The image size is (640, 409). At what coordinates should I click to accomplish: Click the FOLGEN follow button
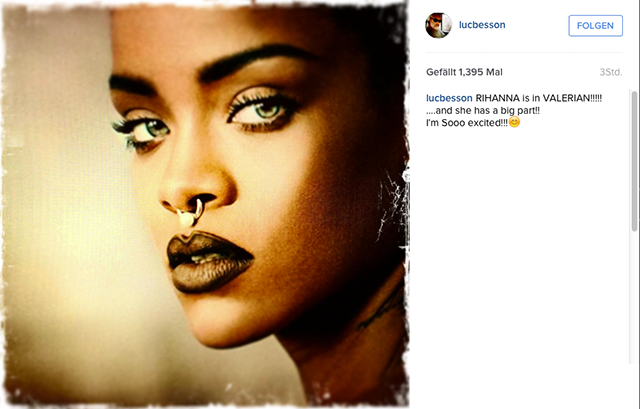596,26
